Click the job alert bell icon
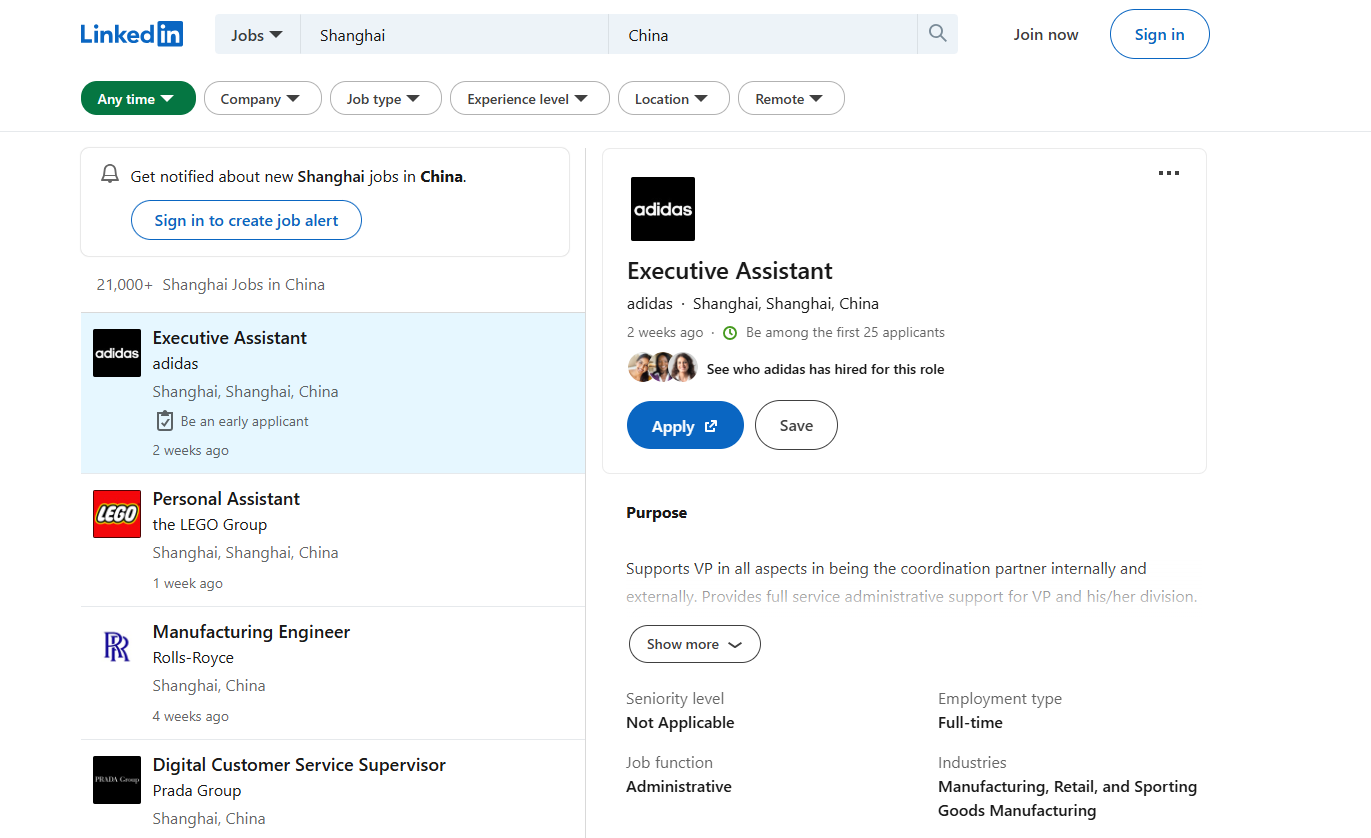Screen dimensions: 1371x838 [110, 175]
